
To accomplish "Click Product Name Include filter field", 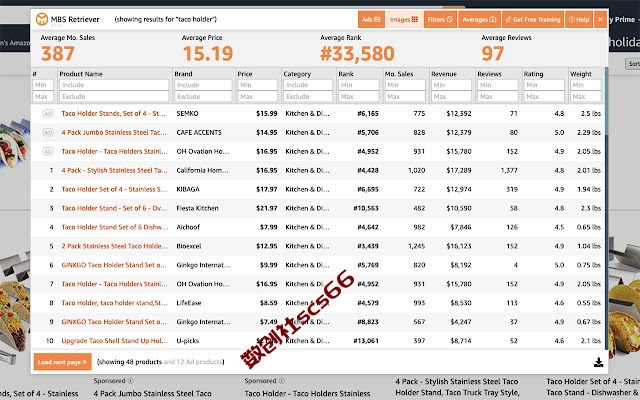I will click(114, 85).
